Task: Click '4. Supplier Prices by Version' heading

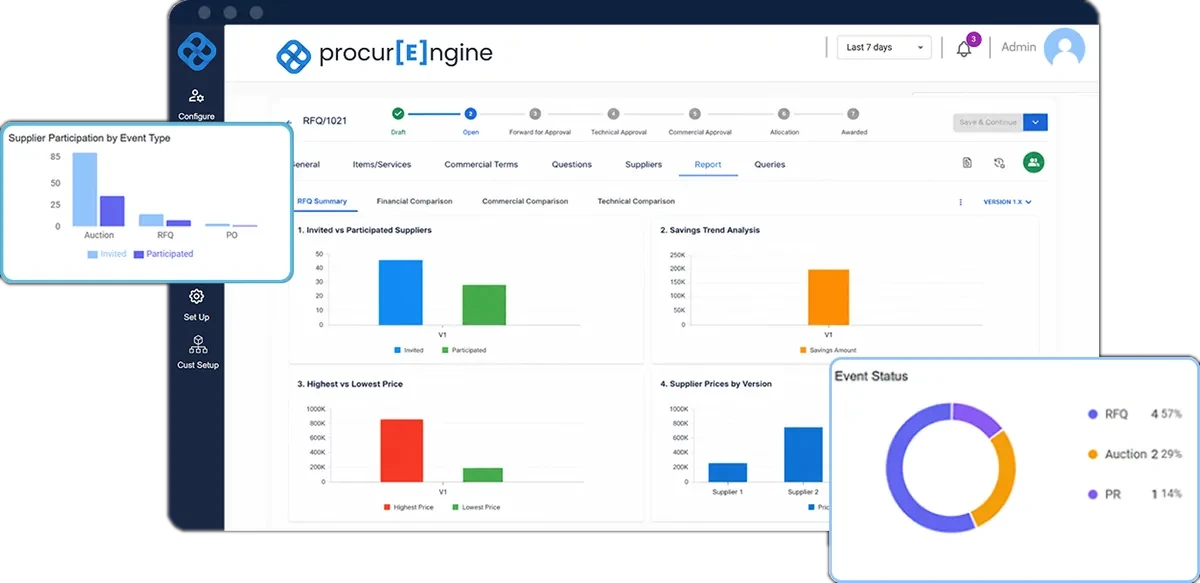Action: (x=716, y=384)
